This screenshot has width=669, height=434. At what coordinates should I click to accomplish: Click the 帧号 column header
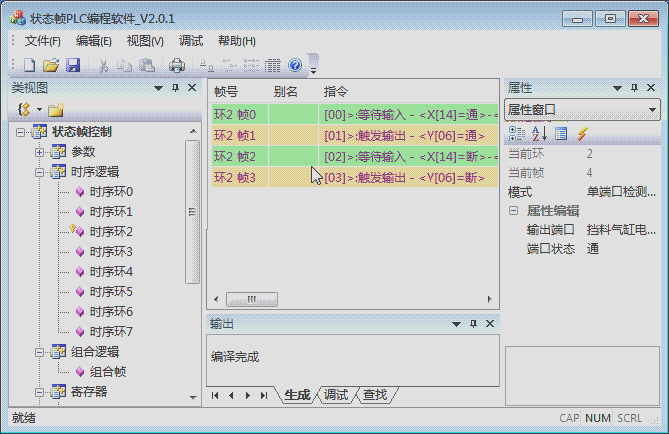(x=226, y=91)
